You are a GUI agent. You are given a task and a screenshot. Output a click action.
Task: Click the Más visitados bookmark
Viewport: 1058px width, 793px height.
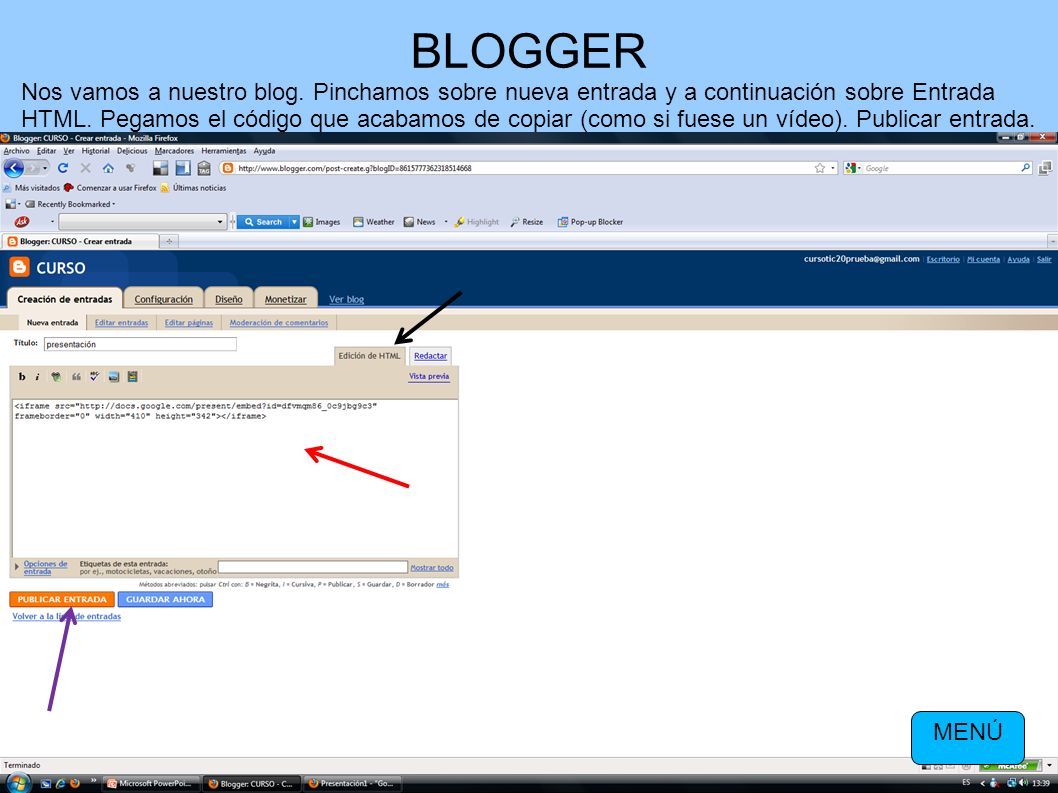[x=32, y=188]
